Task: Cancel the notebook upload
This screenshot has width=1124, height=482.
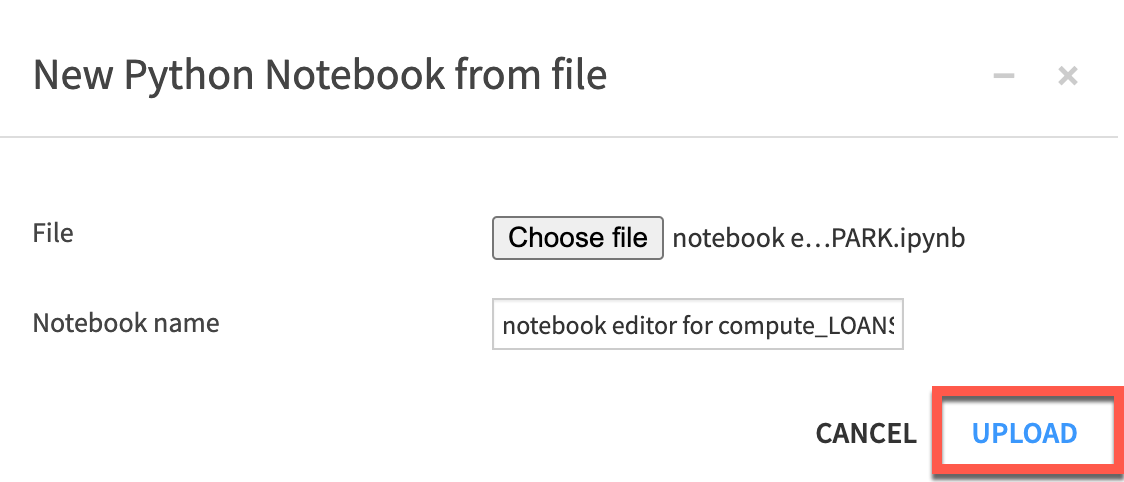Action: point(866,433)
